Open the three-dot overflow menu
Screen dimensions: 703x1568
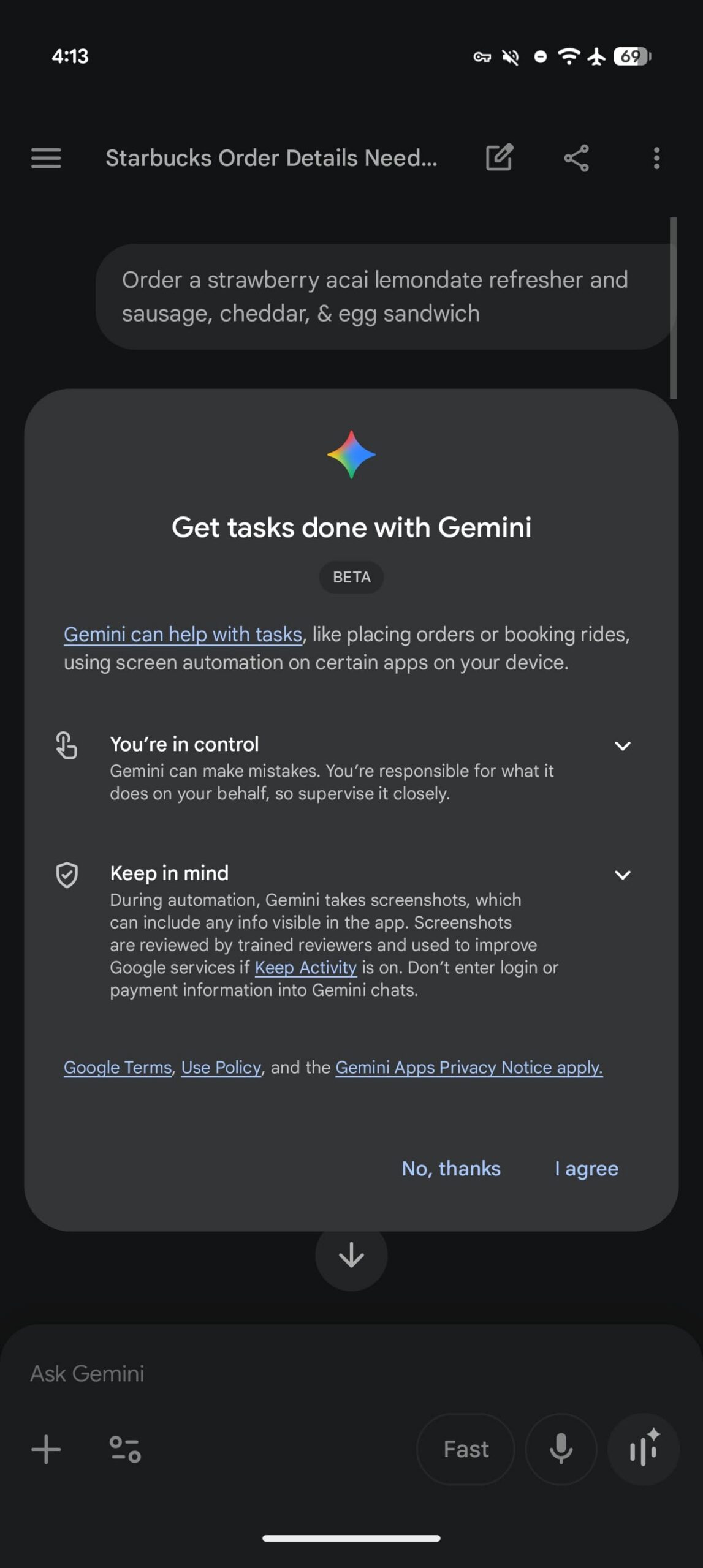click(x=656, y=158)
